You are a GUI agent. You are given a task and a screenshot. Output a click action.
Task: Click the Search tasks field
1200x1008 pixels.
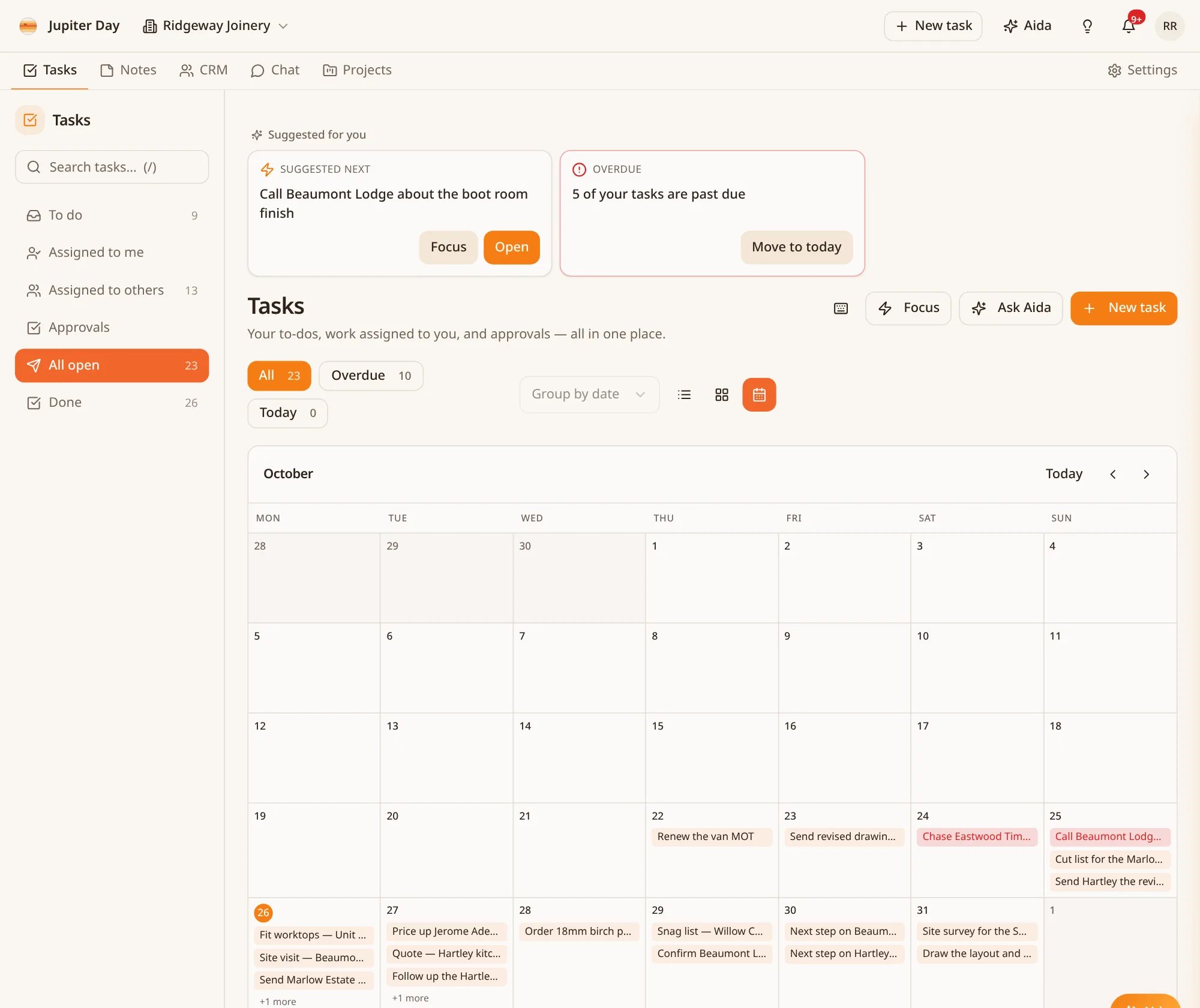[112, 167]
